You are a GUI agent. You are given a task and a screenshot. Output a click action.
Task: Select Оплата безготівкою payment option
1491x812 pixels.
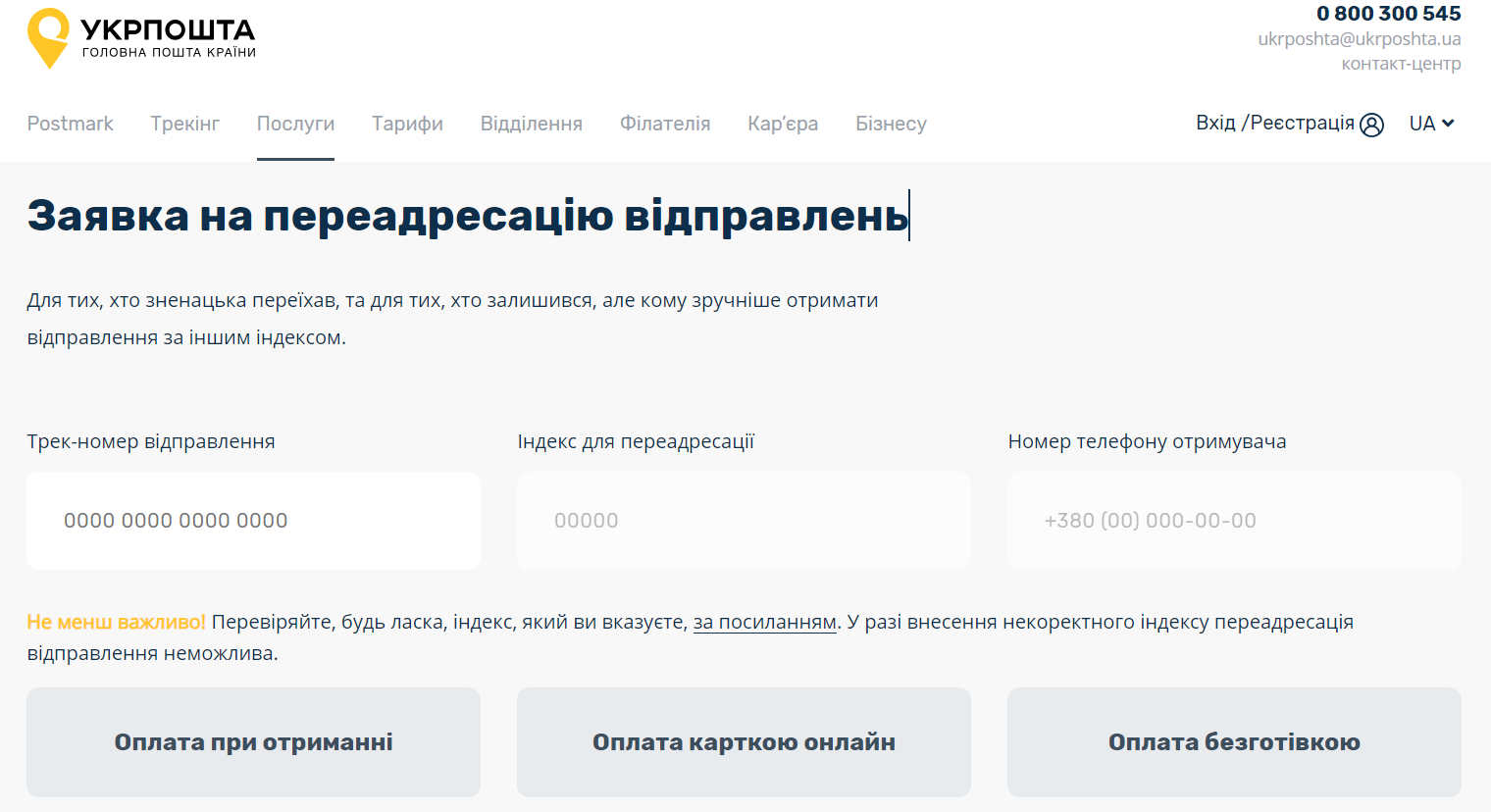pos(1234,742)
